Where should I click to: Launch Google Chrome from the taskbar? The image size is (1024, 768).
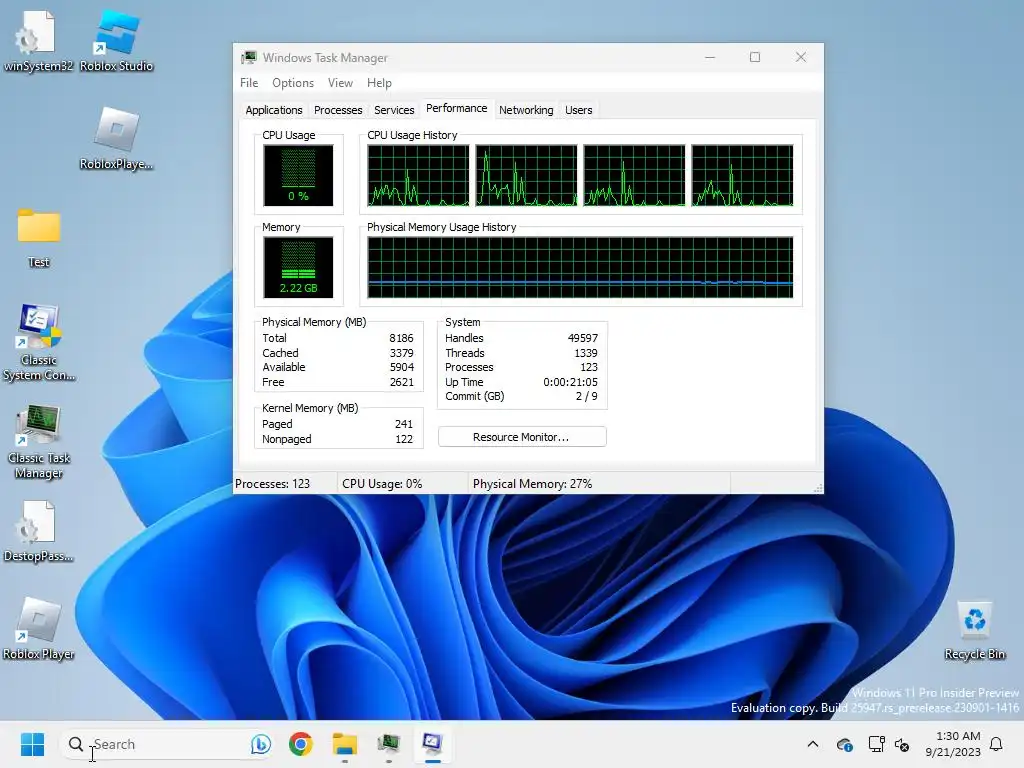point(300,744)
